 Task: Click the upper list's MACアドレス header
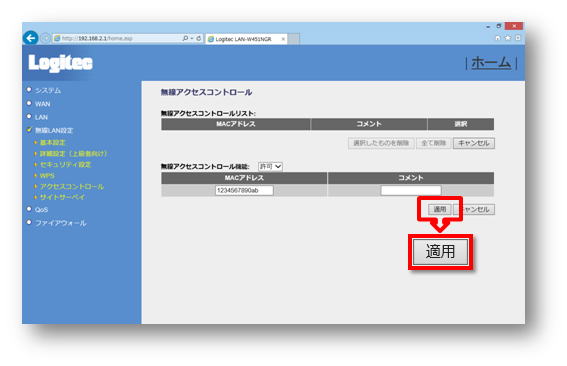[236, 124]
